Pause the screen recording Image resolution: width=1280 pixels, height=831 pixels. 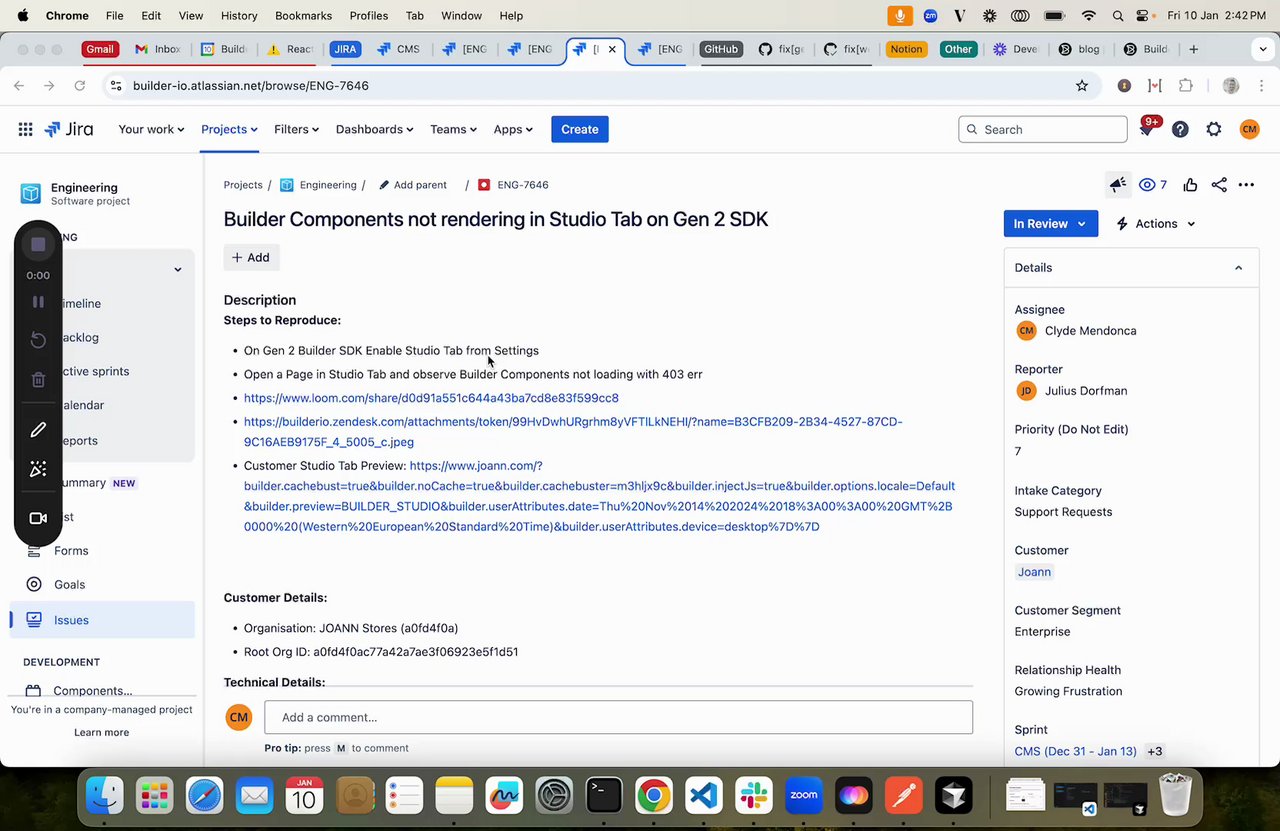38,302
